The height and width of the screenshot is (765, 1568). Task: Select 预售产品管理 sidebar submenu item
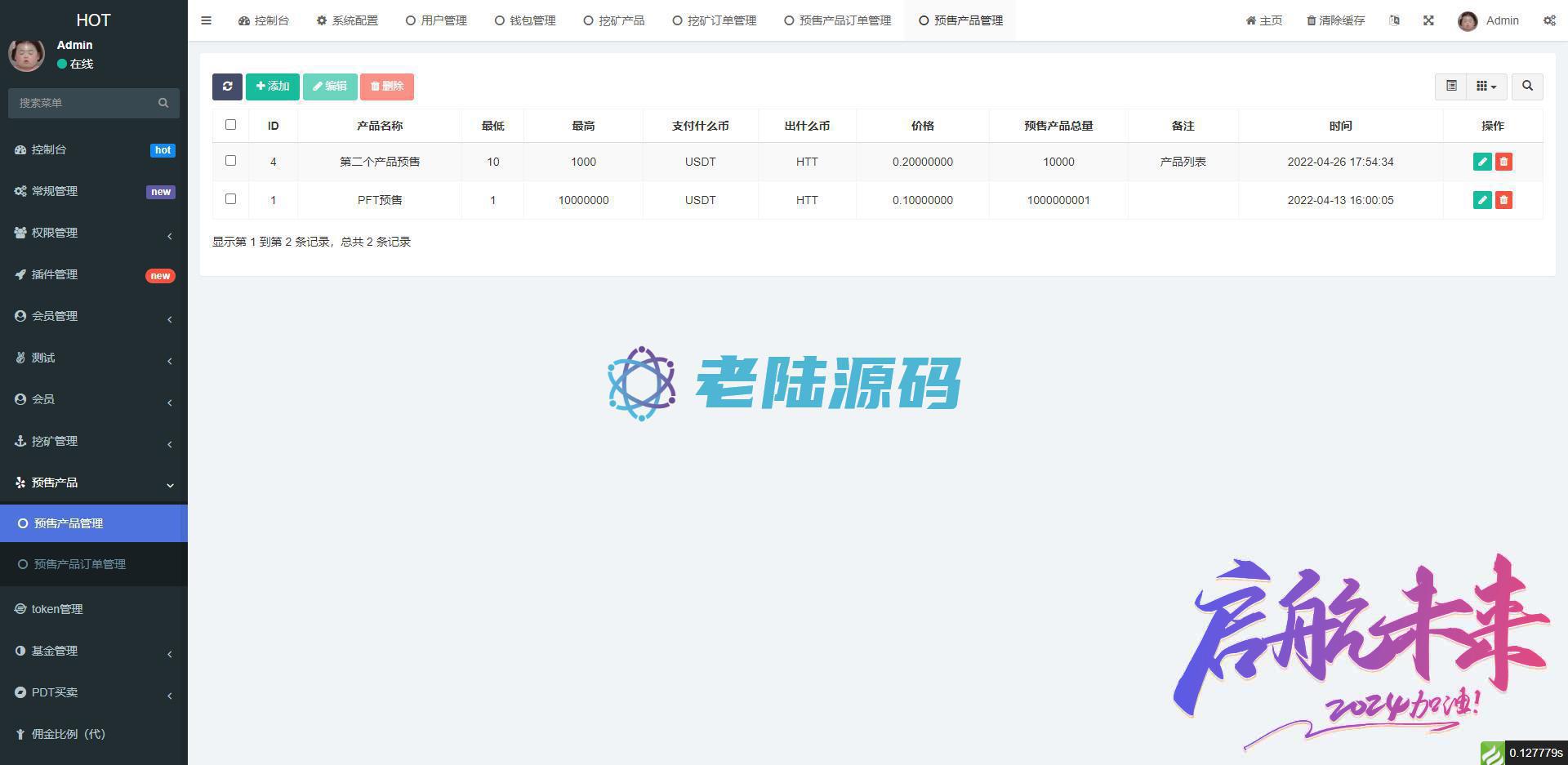94,523
